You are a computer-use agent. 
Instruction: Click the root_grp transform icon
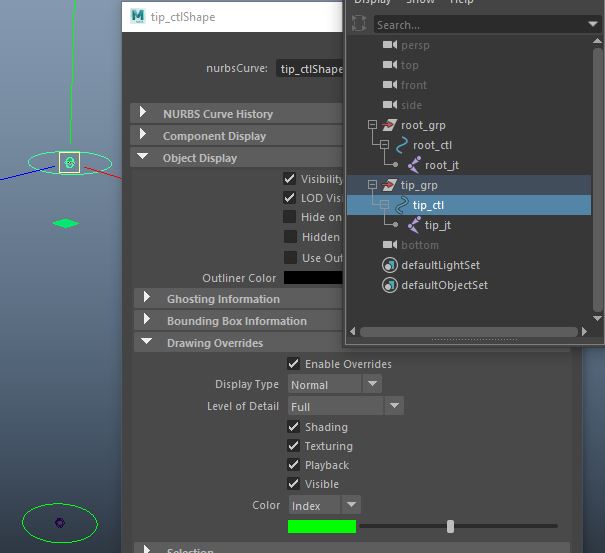tap(390, 125)
